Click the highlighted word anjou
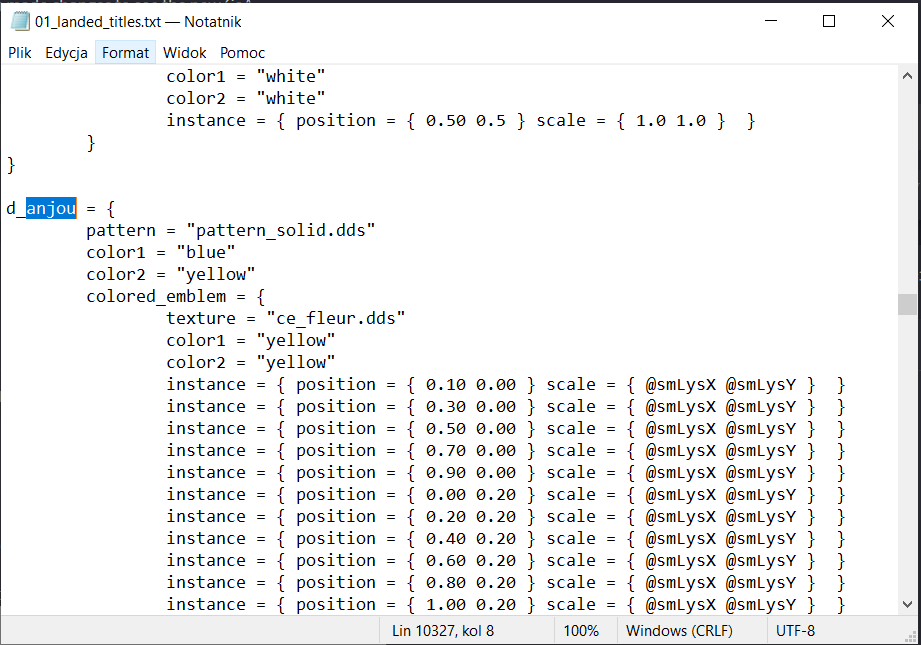The image size is (921, 645). point(51,208)
